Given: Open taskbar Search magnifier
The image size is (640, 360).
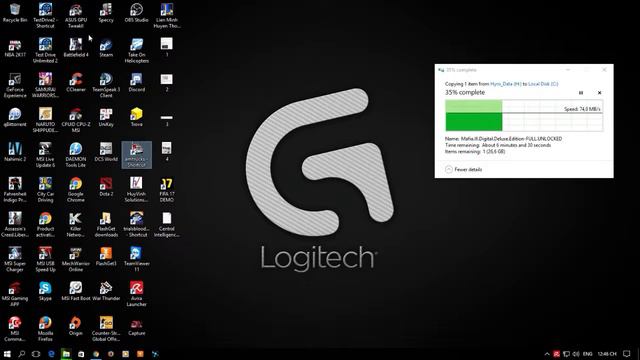Looking at the screenshot, I should pos(22,354).
